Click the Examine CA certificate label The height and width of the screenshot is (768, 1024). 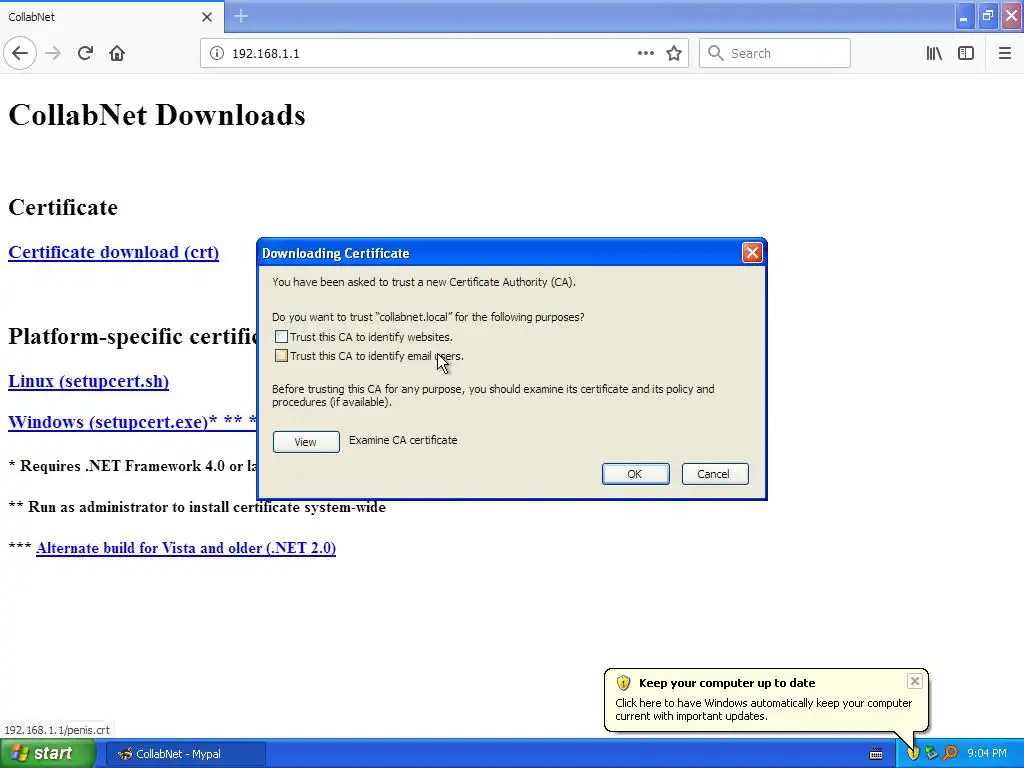pyautogui.click(x=403, y=440)
